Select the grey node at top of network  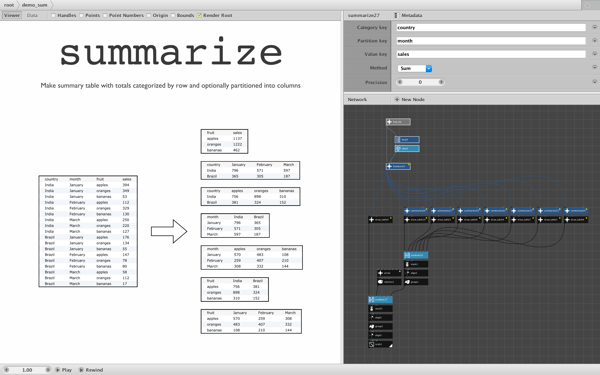pos(398,122)
